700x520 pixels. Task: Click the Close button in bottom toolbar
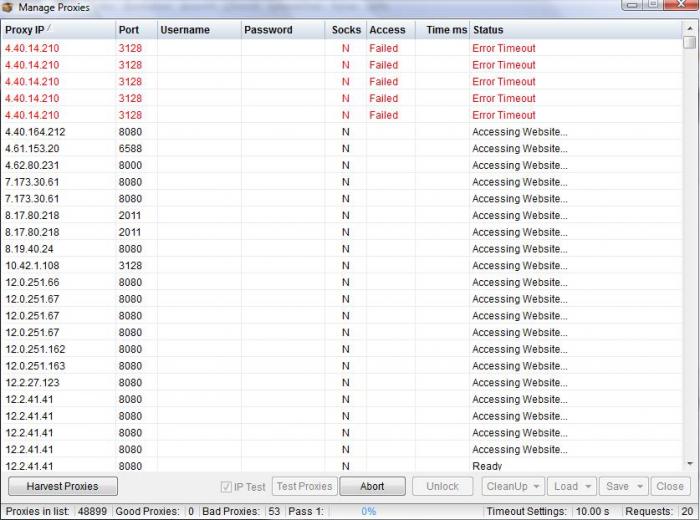click(670, 487)
